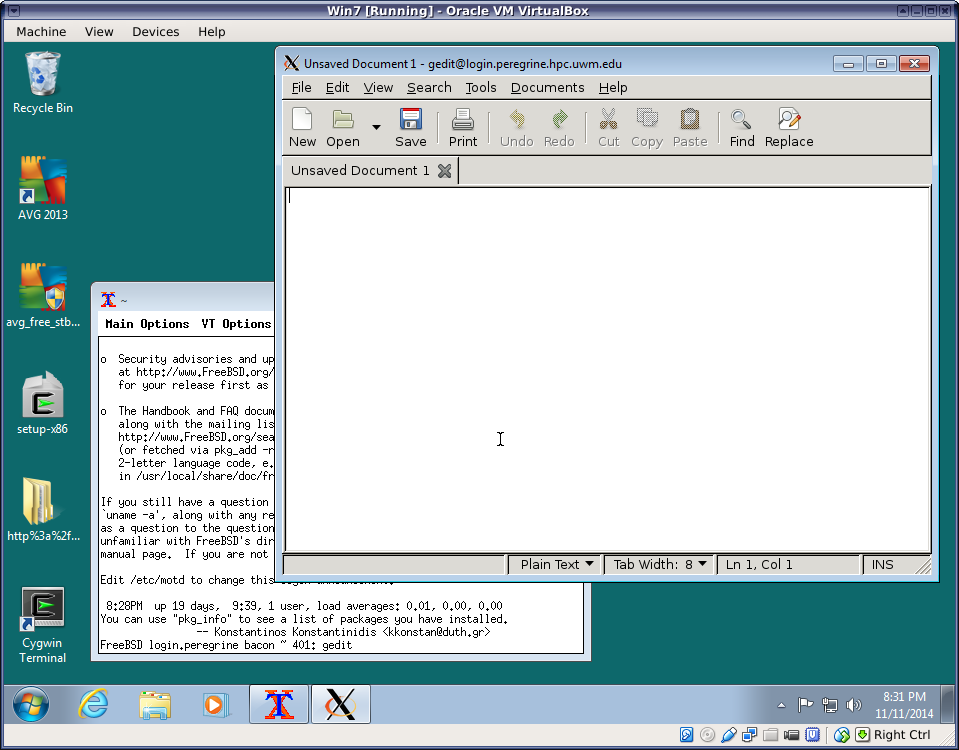Select the avg_free_stb installer icon
Viewport: 959px width, 750px height.
pos(43,296)
